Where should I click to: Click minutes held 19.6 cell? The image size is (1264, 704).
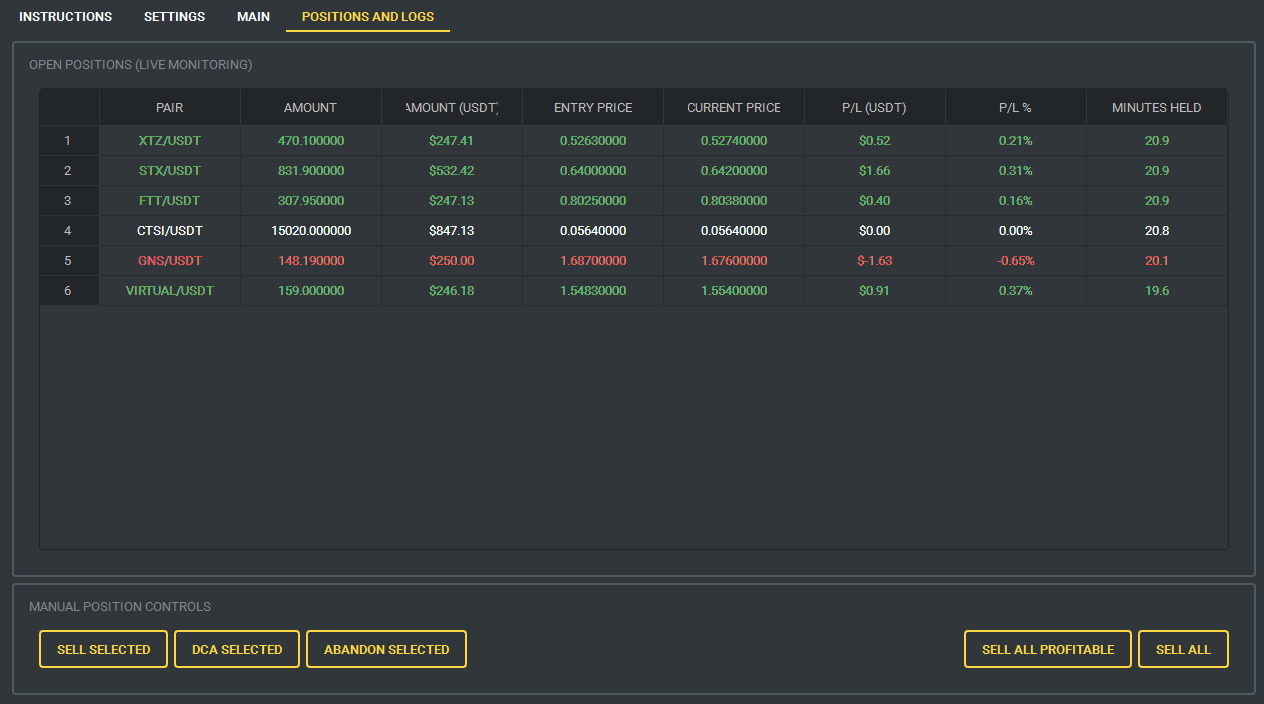[1157, 291]
